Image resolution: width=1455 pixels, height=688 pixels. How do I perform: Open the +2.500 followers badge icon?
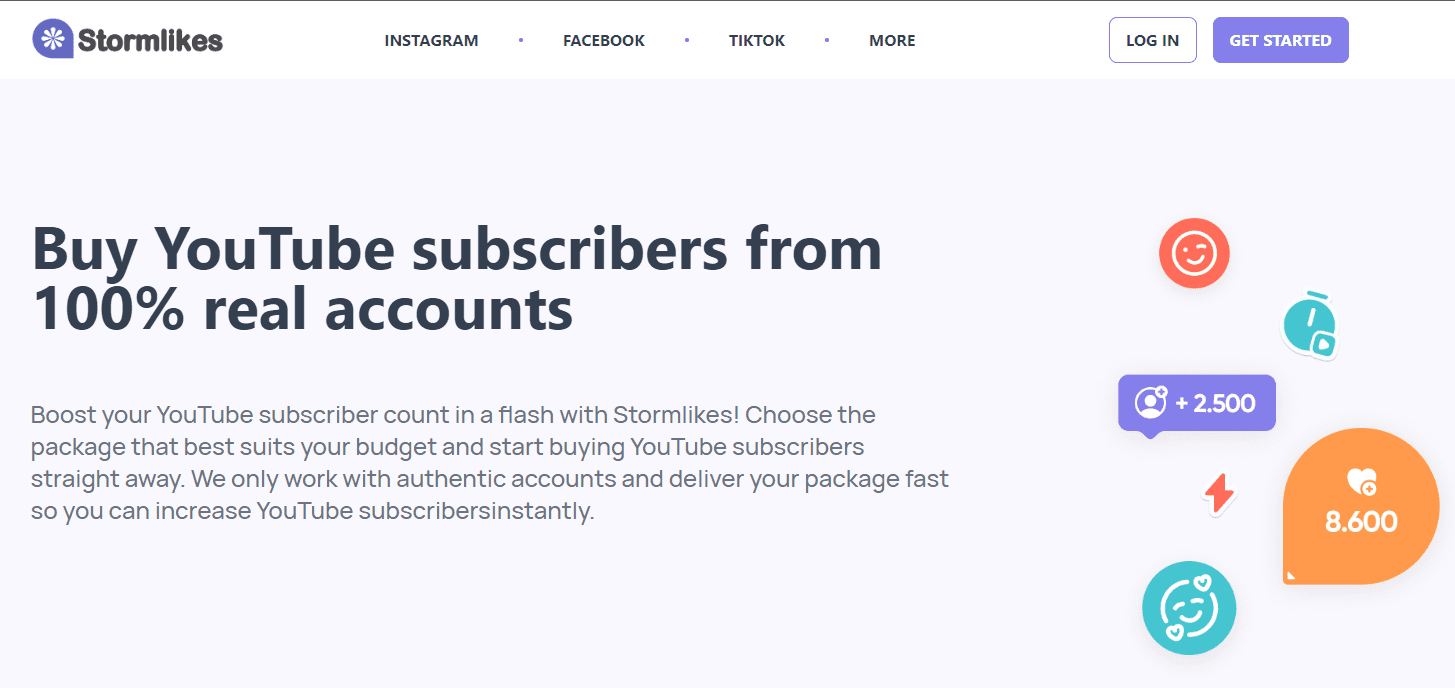[1196, 402]
